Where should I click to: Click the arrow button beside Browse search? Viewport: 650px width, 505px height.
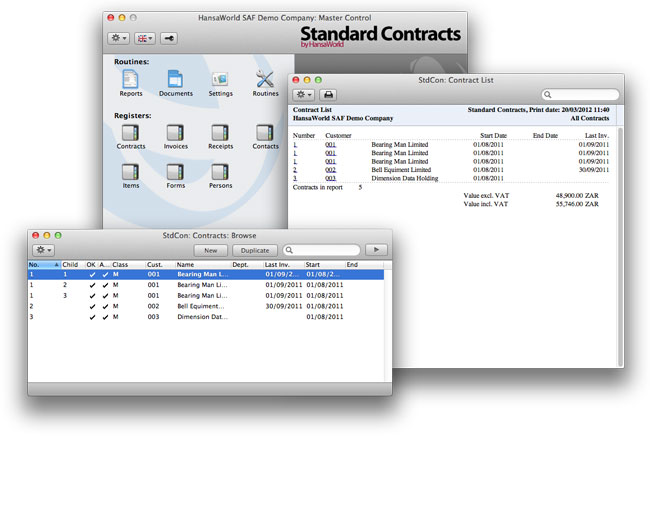coord(376,250)
